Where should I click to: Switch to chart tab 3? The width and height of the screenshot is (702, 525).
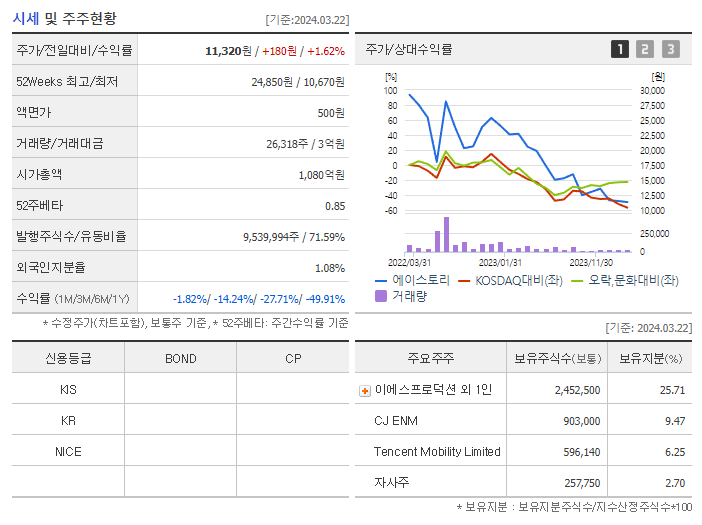(671, 49)
